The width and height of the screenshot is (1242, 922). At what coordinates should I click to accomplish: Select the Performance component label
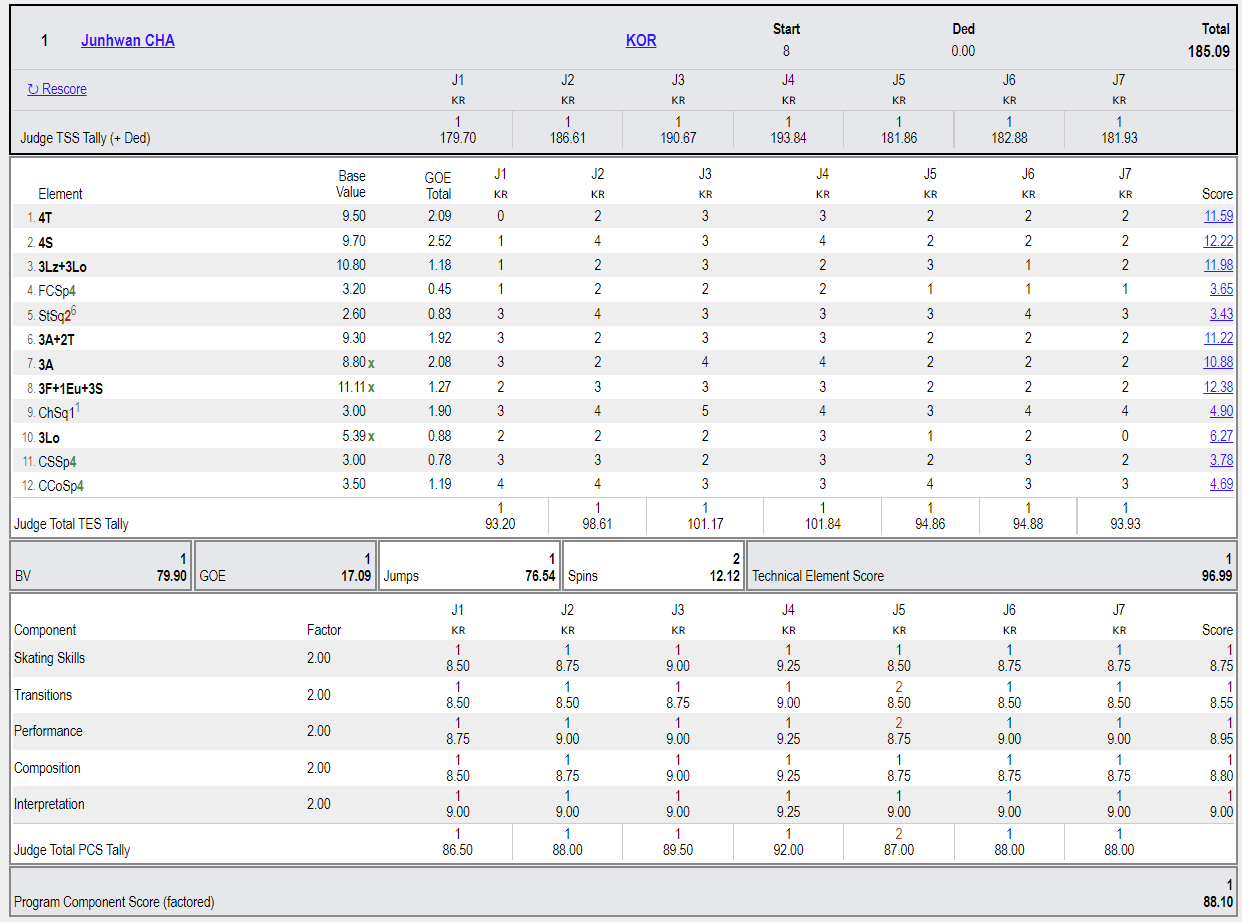(x=48, y=731)
